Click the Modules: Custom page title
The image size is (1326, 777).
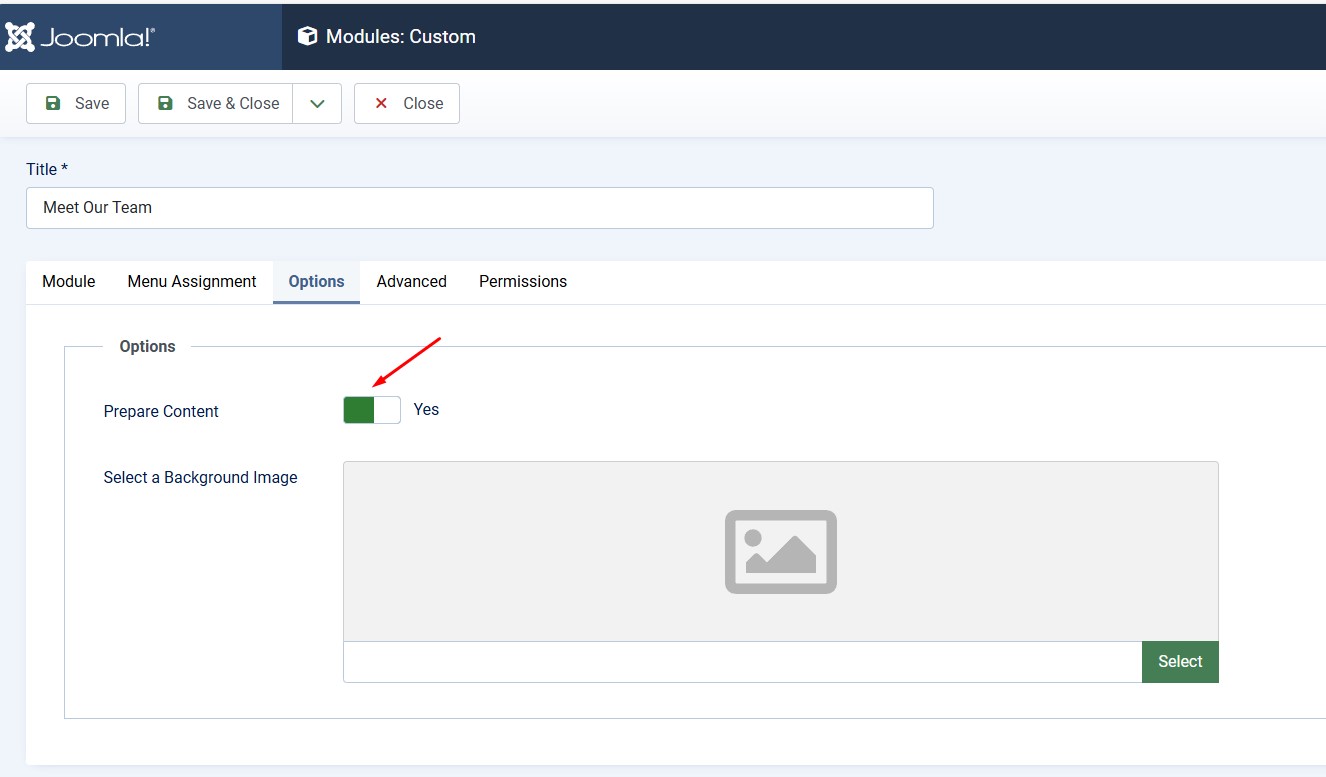click(x=400, y=37)
